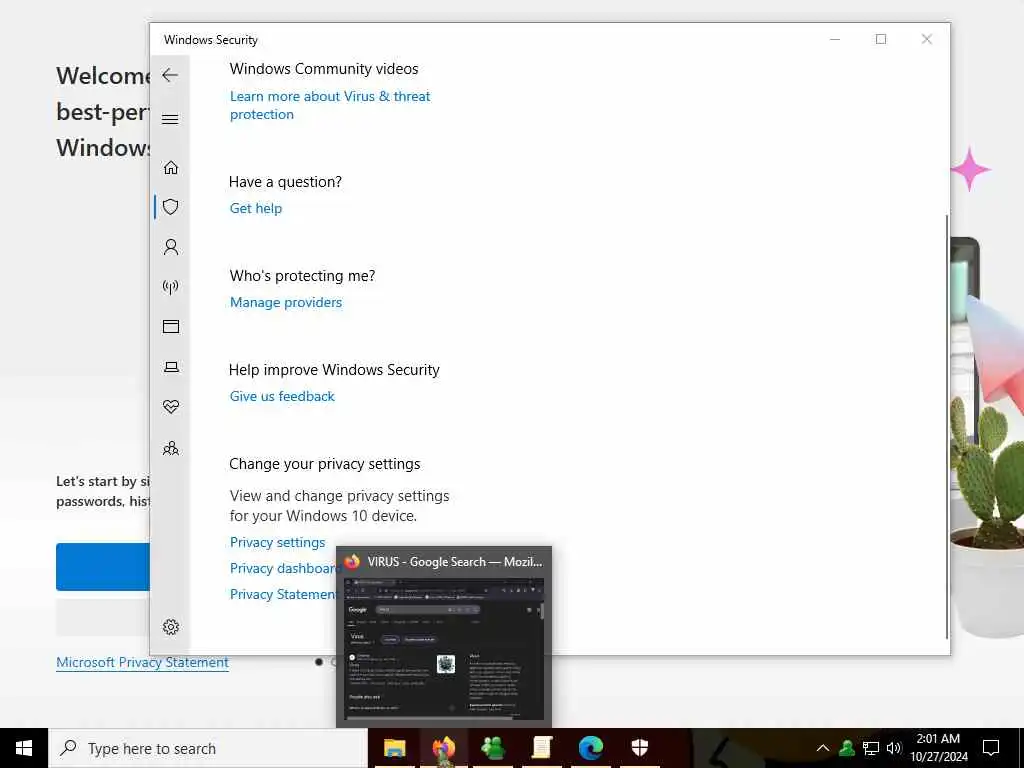The width and height of the screenshot is (1024, 768).
Task: Minimize the Windows Security window
Action: (x=835, y=39)
